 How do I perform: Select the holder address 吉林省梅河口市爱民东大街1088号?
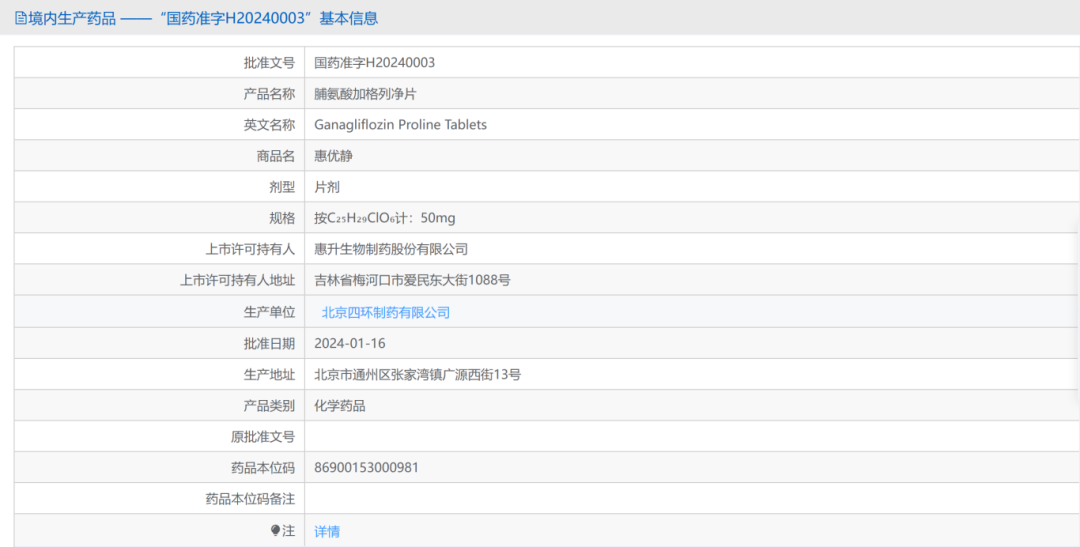point(412,280)
